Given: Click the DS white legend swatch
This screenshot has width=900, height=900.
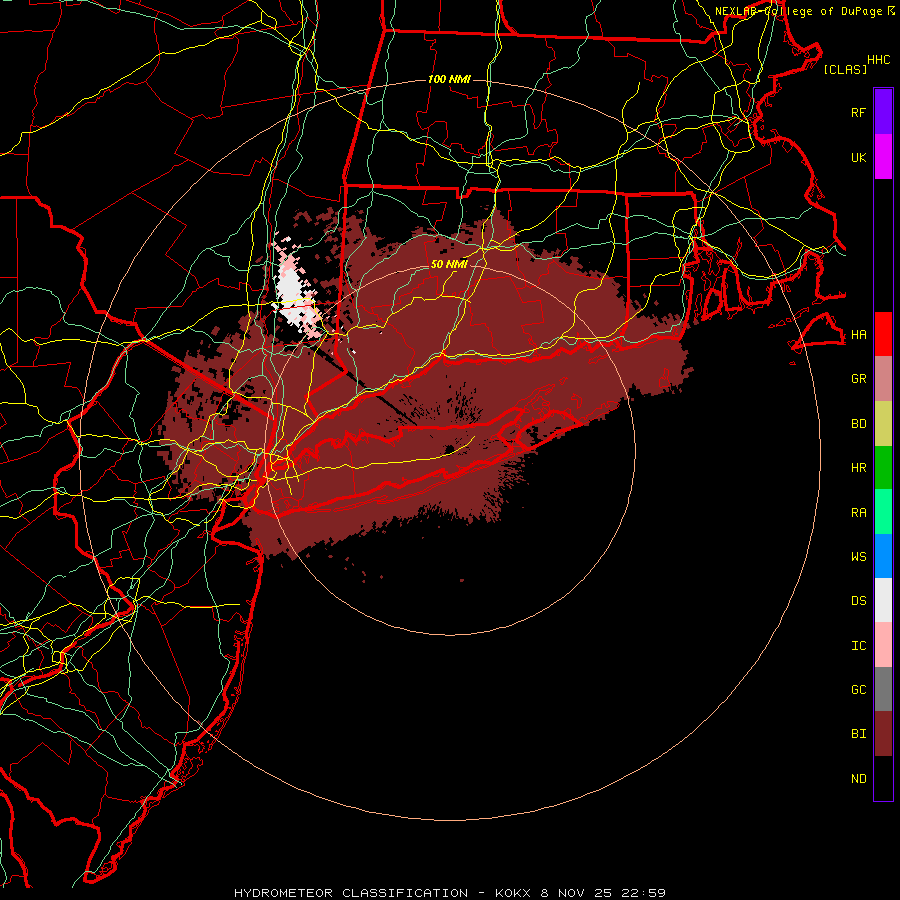Looking at the screenshot, I should point(883,600).
